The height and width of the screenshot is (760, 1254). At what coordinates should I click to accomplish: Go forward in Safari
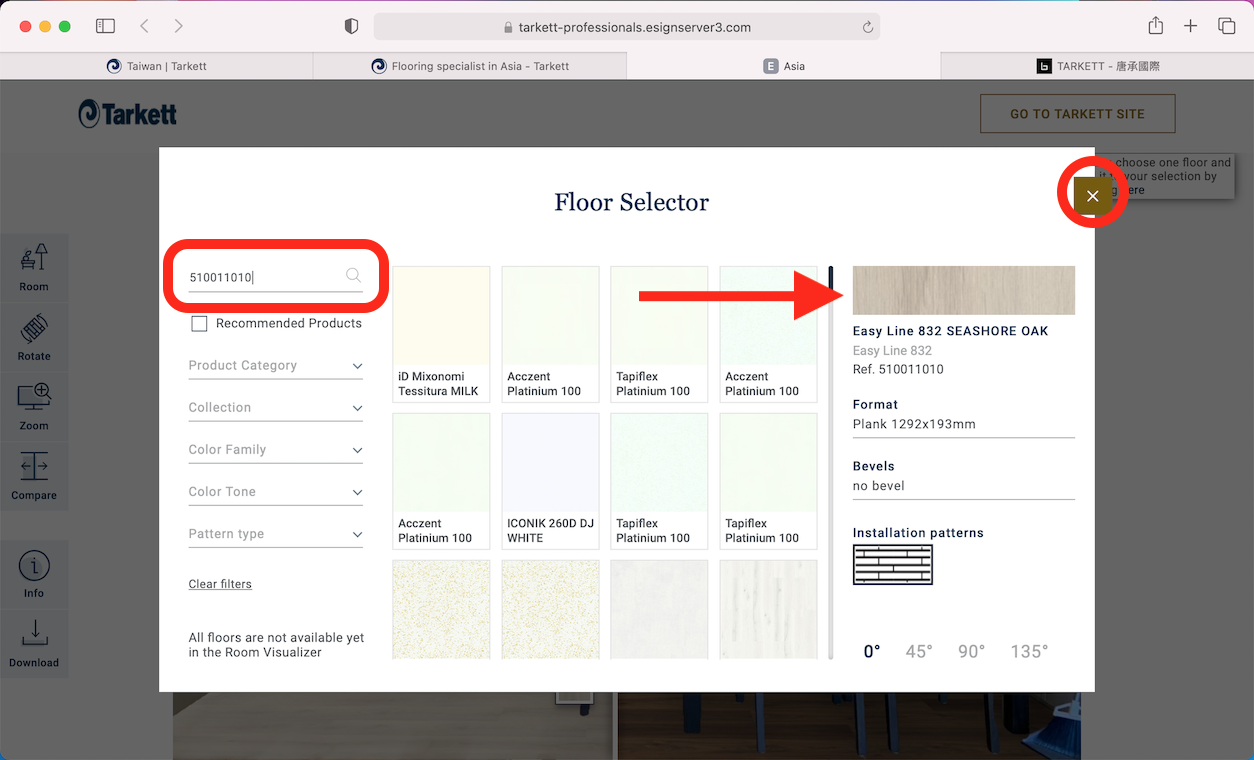[x=178, y=26]
